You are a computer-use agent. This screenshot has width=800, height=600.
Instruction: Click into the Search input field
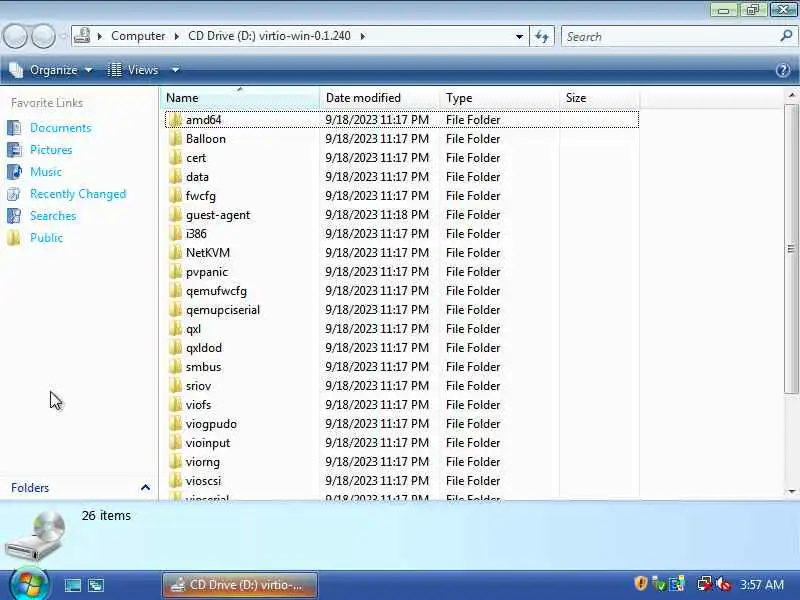[670, 36]
